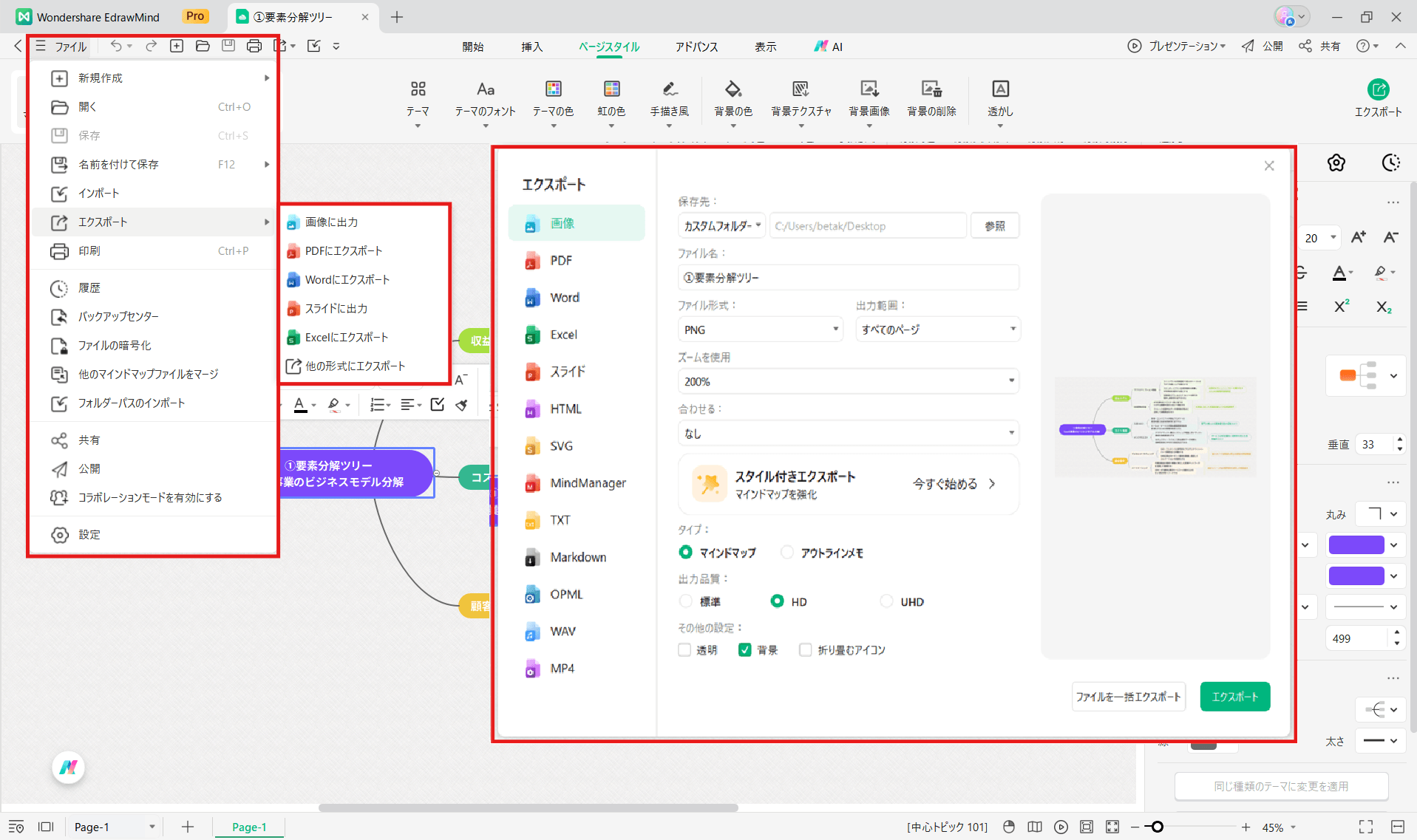Image resolution: width=1417 pixels, height=840 pixels.
Task: Select Markdown format in export list
Action: (577, 557)
